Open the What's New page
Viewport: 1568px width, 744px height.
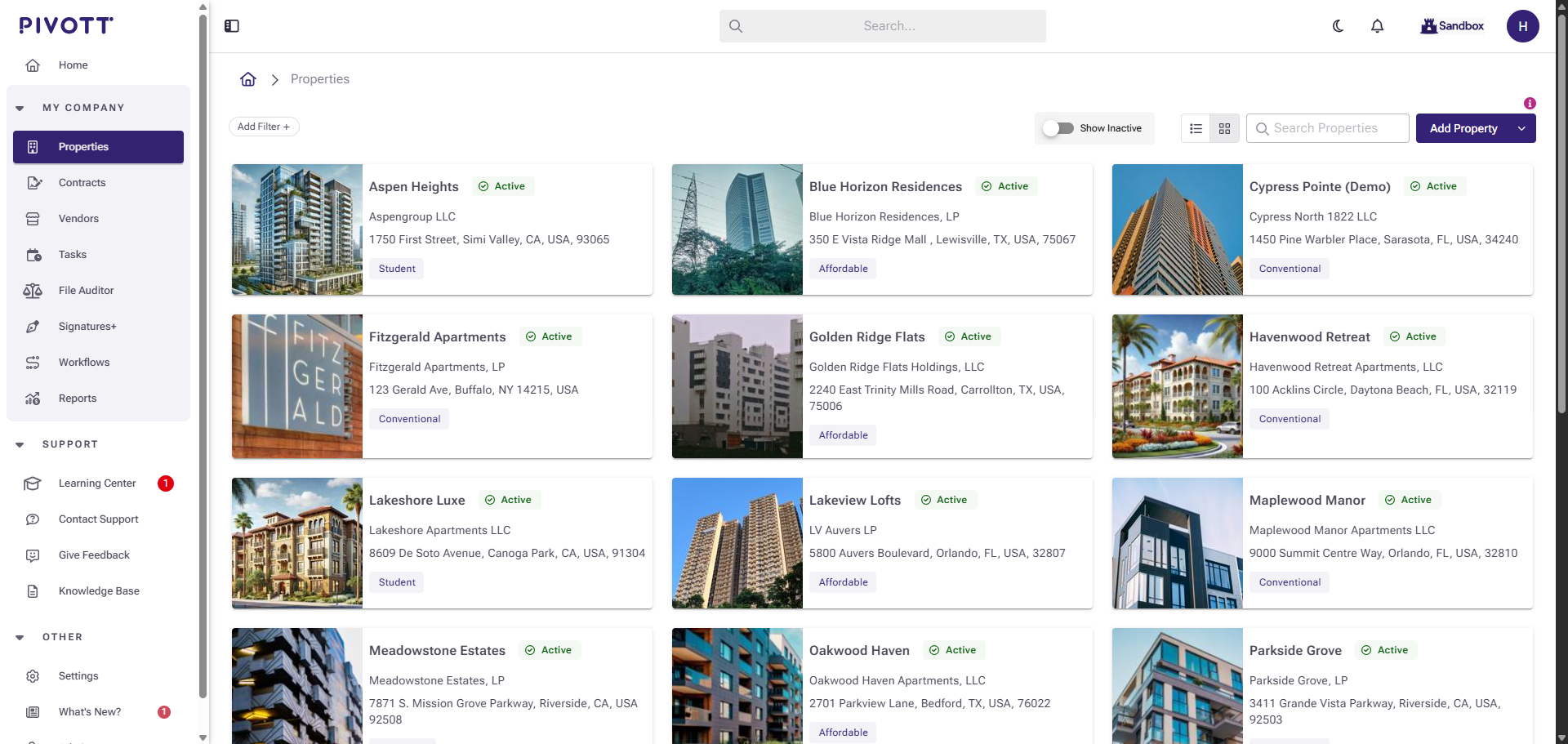coord(89,711)
